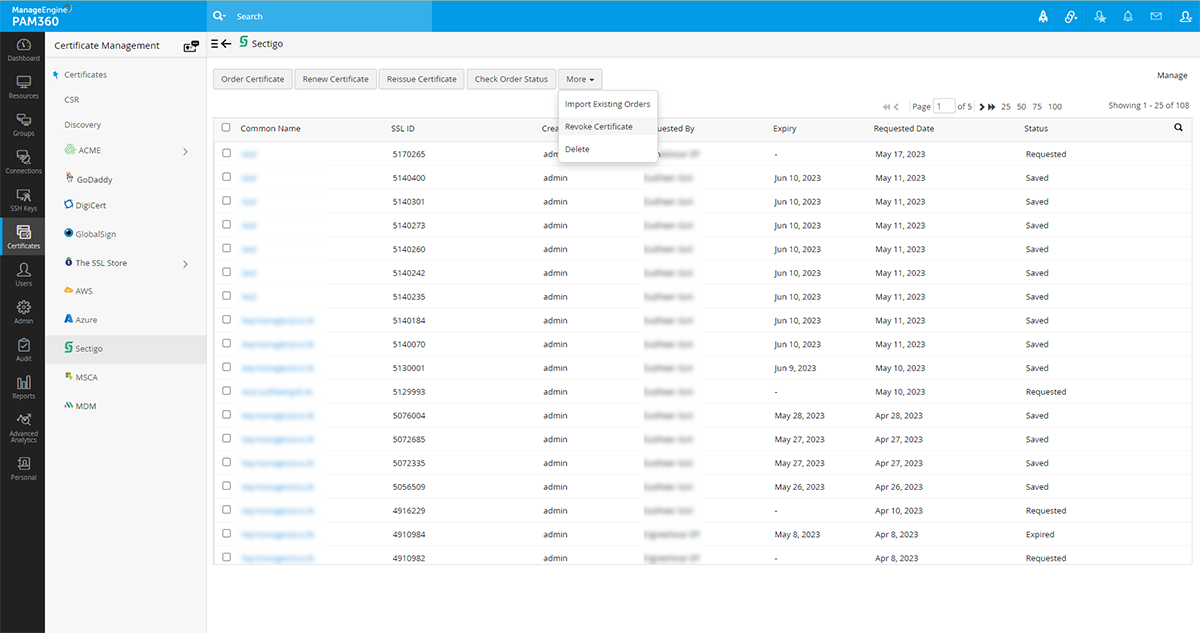The width and height of the screenshot is (1200, 633).
Task: Click the page number input field
Action: point(944,106)
